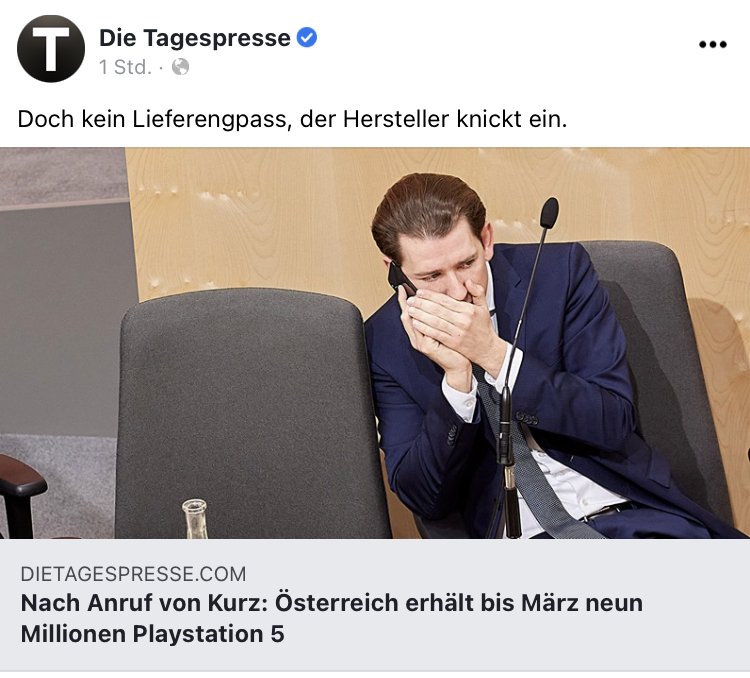Click the glass bottle in the photo

coord(195,519)
